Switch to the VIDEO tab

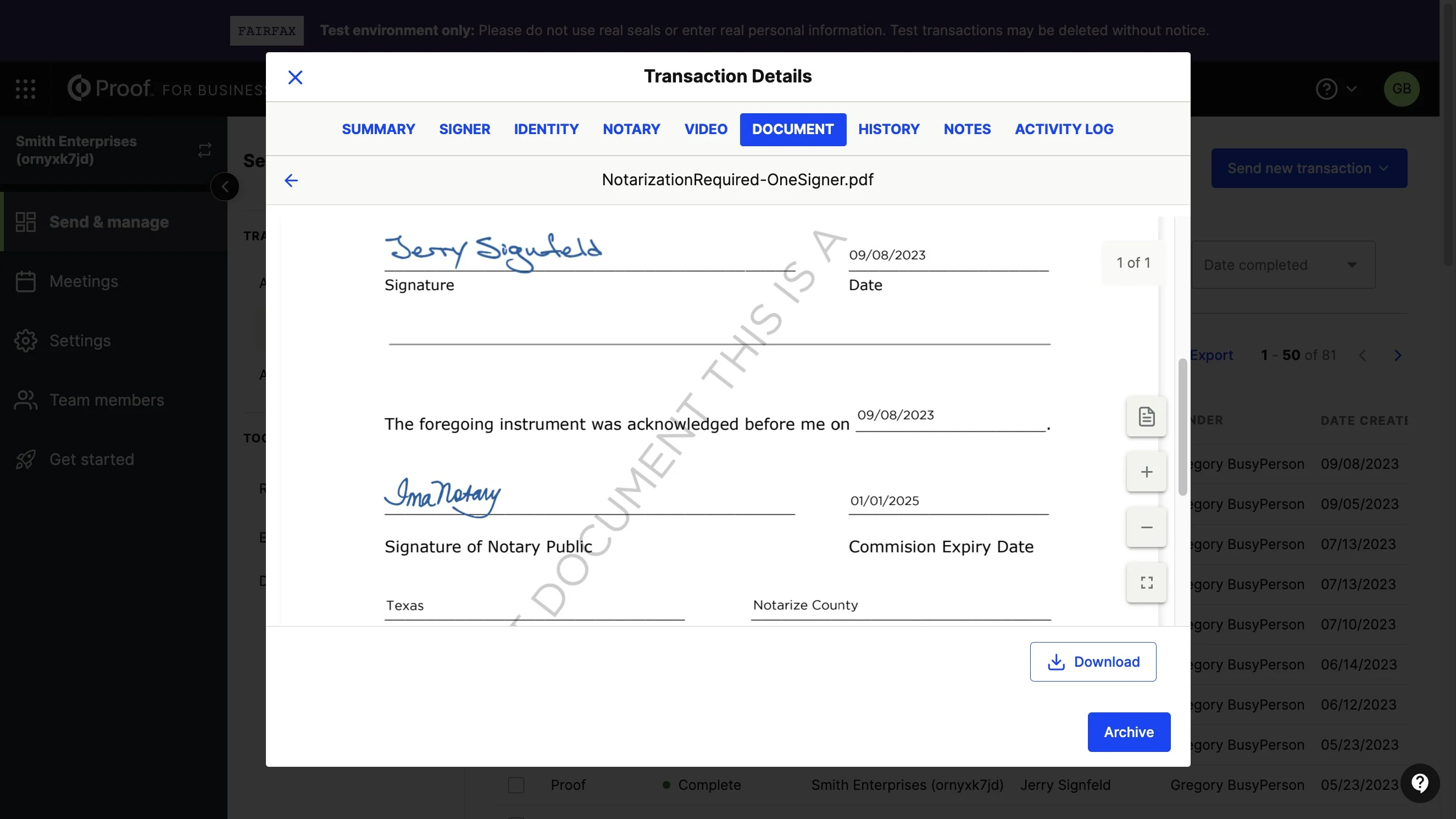click(705, 130)
